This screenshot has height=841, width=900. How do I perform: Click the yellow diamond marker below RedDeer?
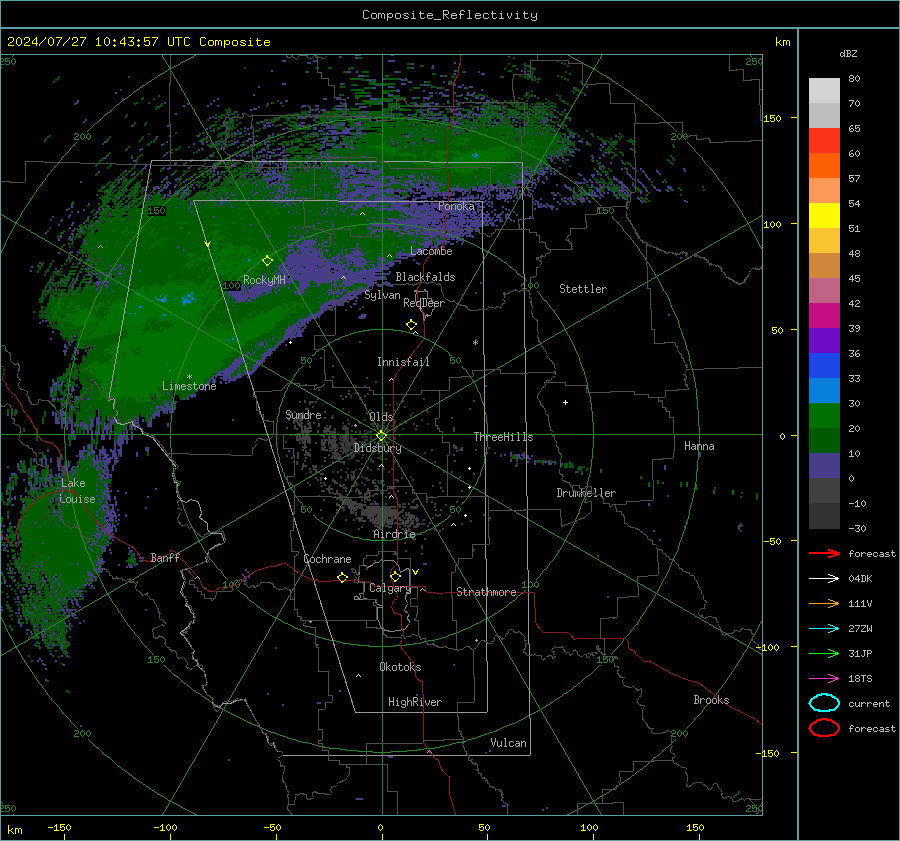pyautogui.click(x=411, y=325)
